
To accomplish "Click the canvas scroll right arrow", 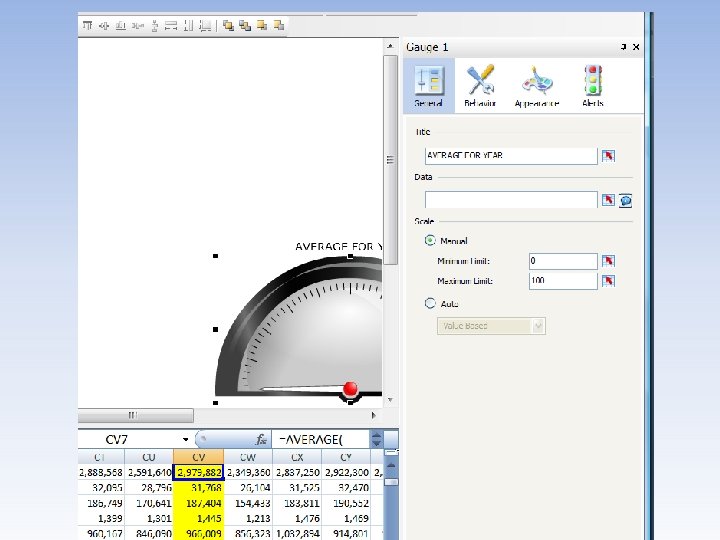I will click(x=373, y=415).
